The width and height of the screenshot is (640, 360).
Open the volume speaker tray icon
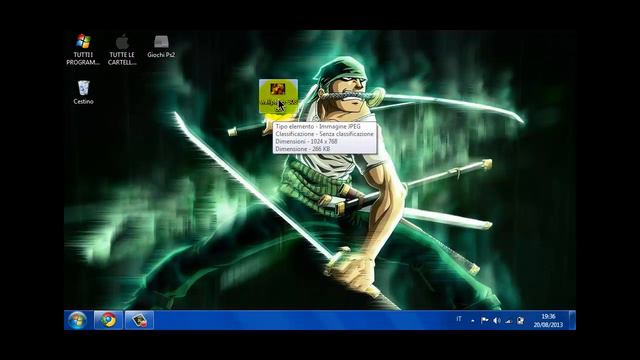point(496,321)
